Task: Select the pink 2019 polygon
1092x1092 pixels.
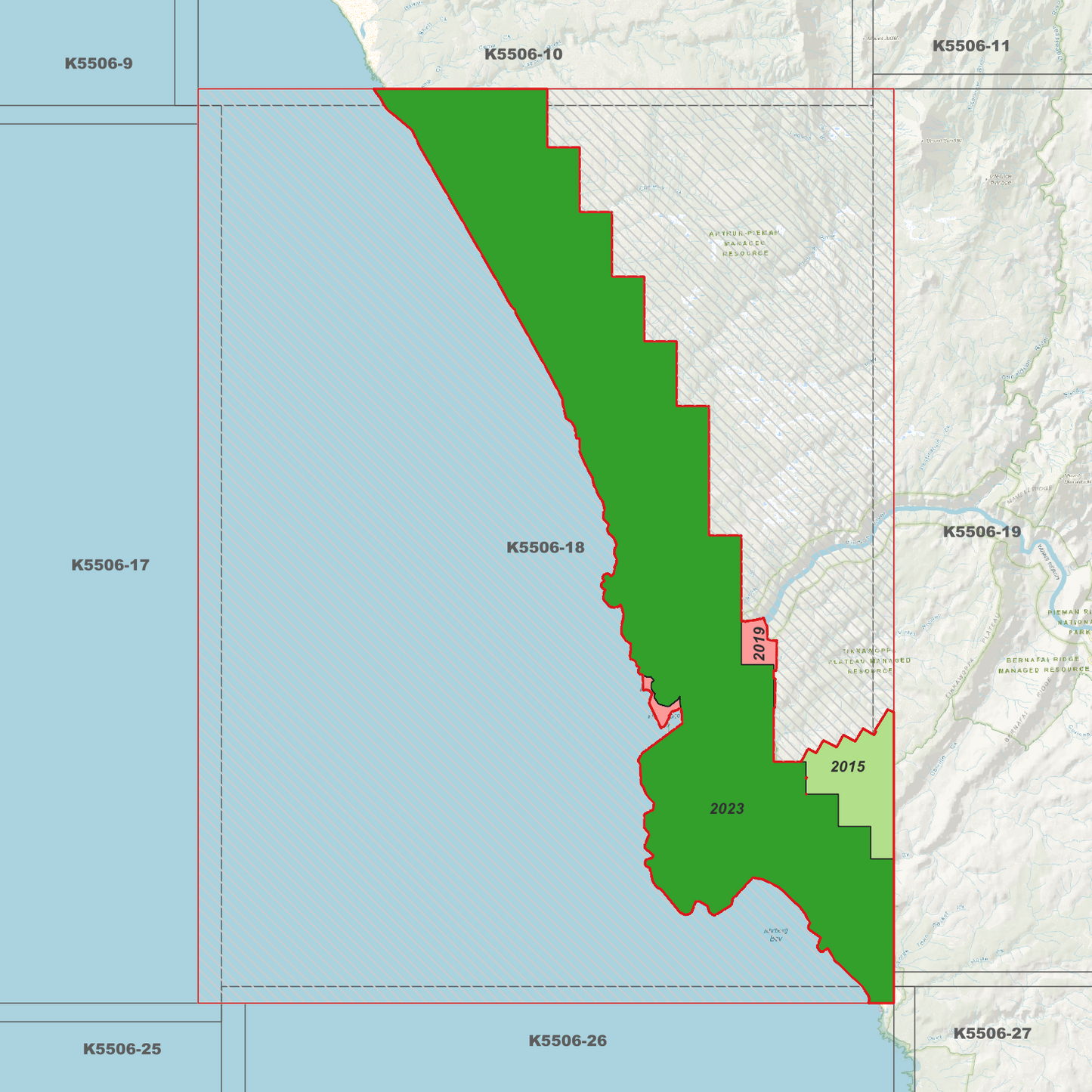Action: click(758, 642)
